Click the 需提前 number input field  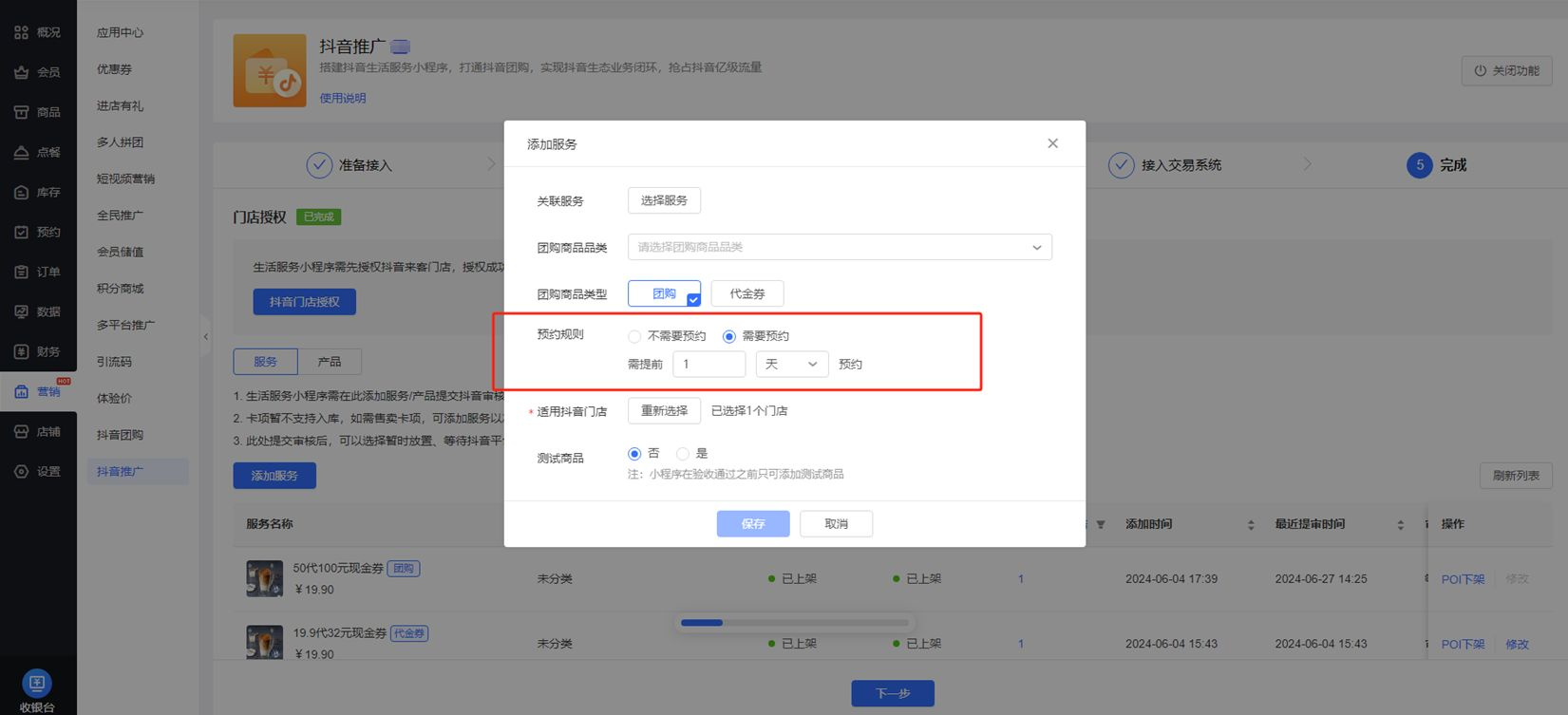click(708, 364)
